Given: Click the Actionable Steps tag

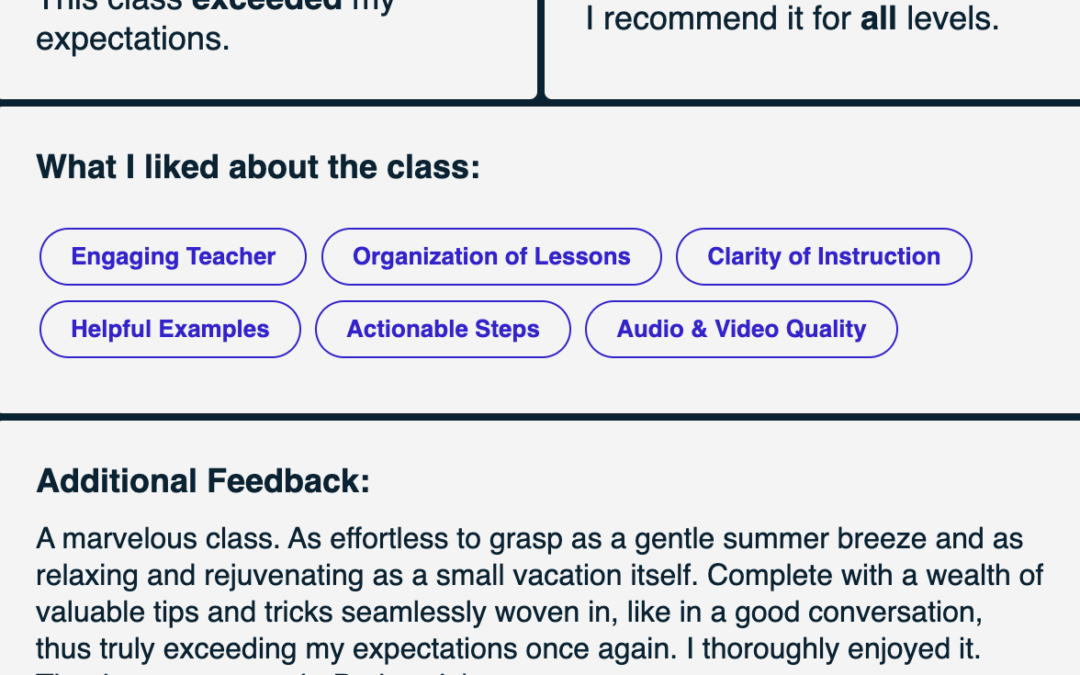Looking at the screenshot, I should point(443,329).
